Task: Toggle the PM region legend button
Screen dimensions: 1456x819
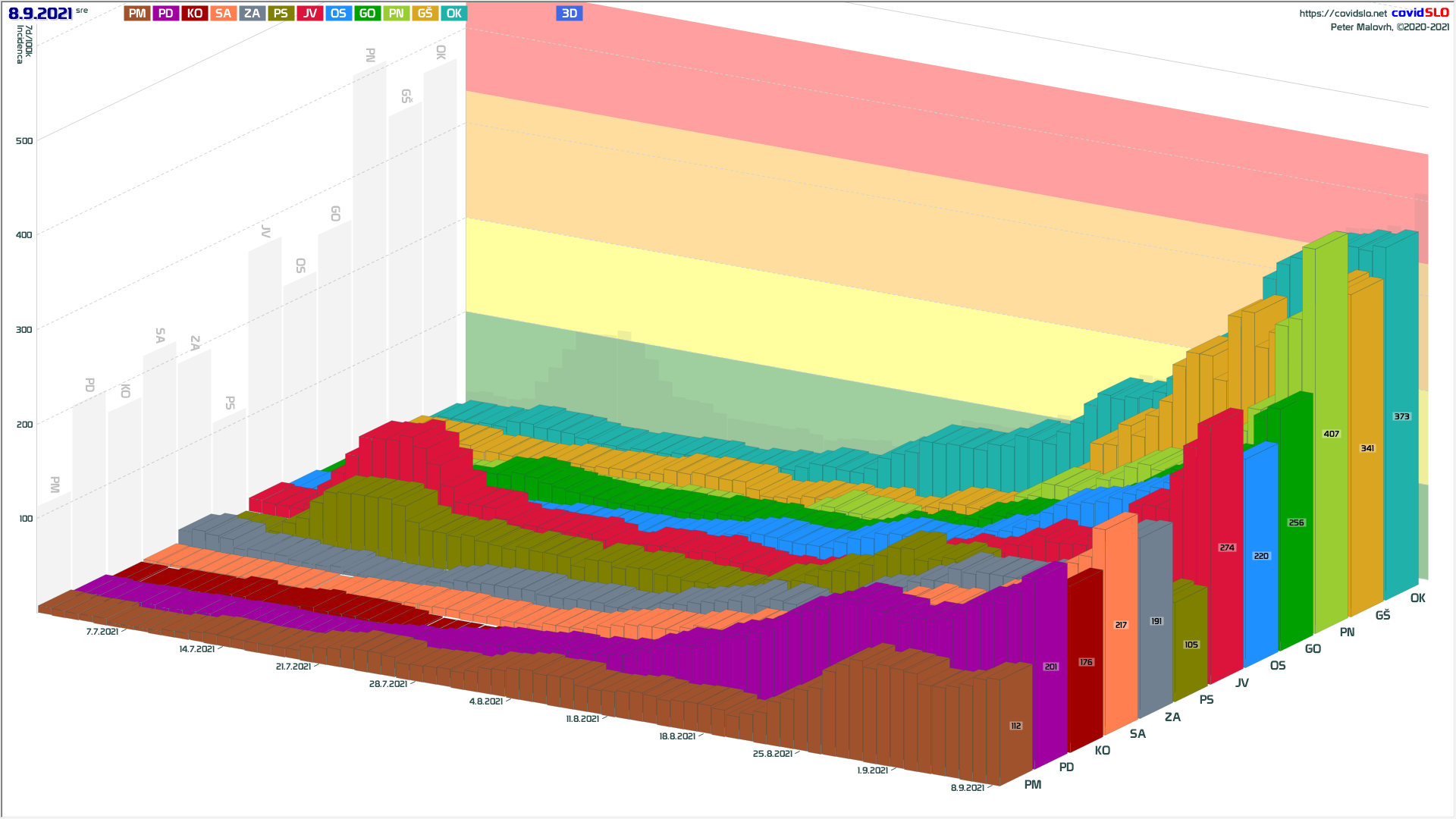Action: (x=137, y=13)
